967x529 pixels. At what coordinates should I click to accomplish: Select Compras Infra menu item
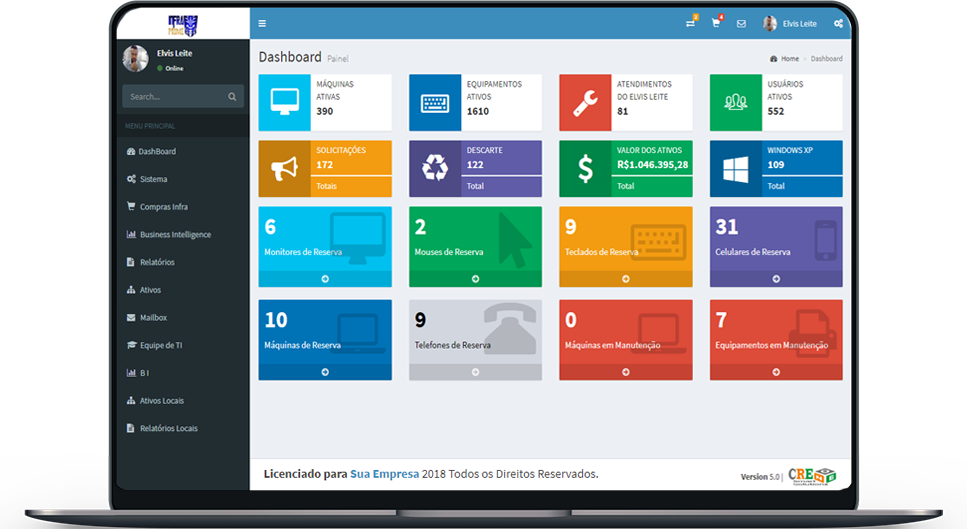click(x=163, y=207)
